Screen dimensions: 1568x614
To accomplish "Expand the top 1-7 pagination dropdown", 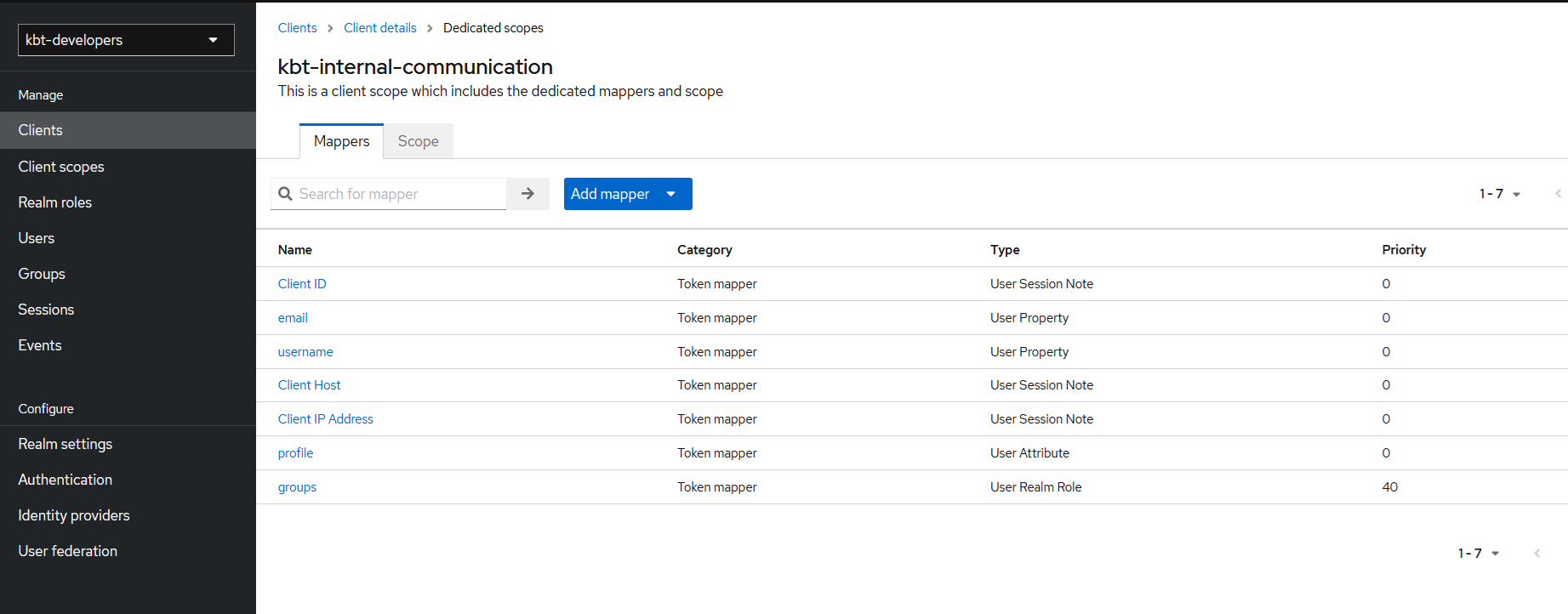I will 1500,194.
